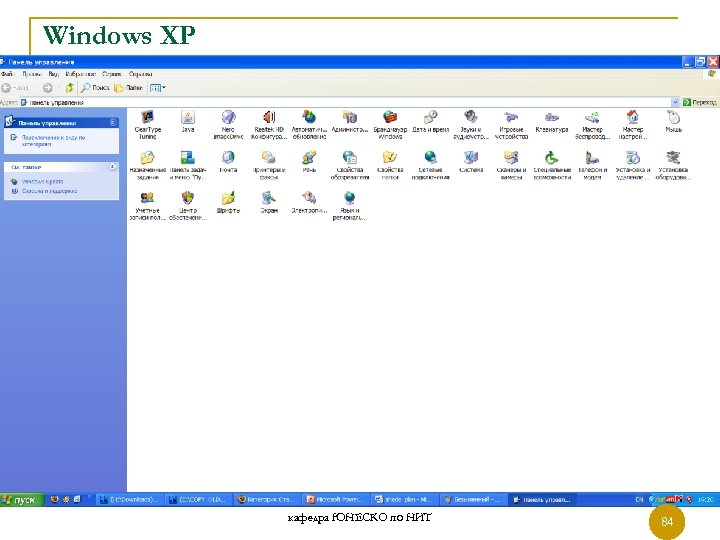This screenshot has height=540, width=720.
Task: Click the language indicator in tray
Action: 639,500
